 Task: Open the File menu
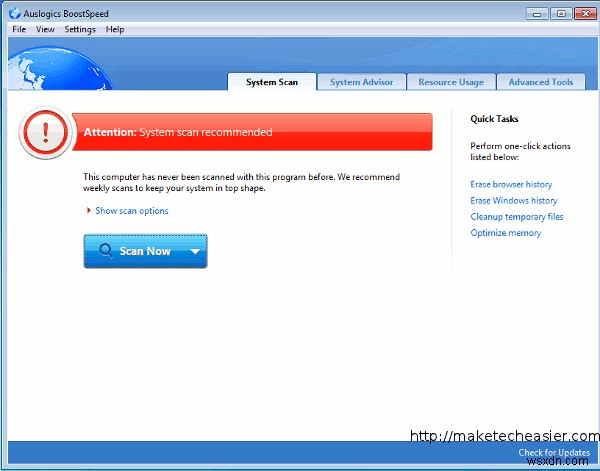click(19, 29)
